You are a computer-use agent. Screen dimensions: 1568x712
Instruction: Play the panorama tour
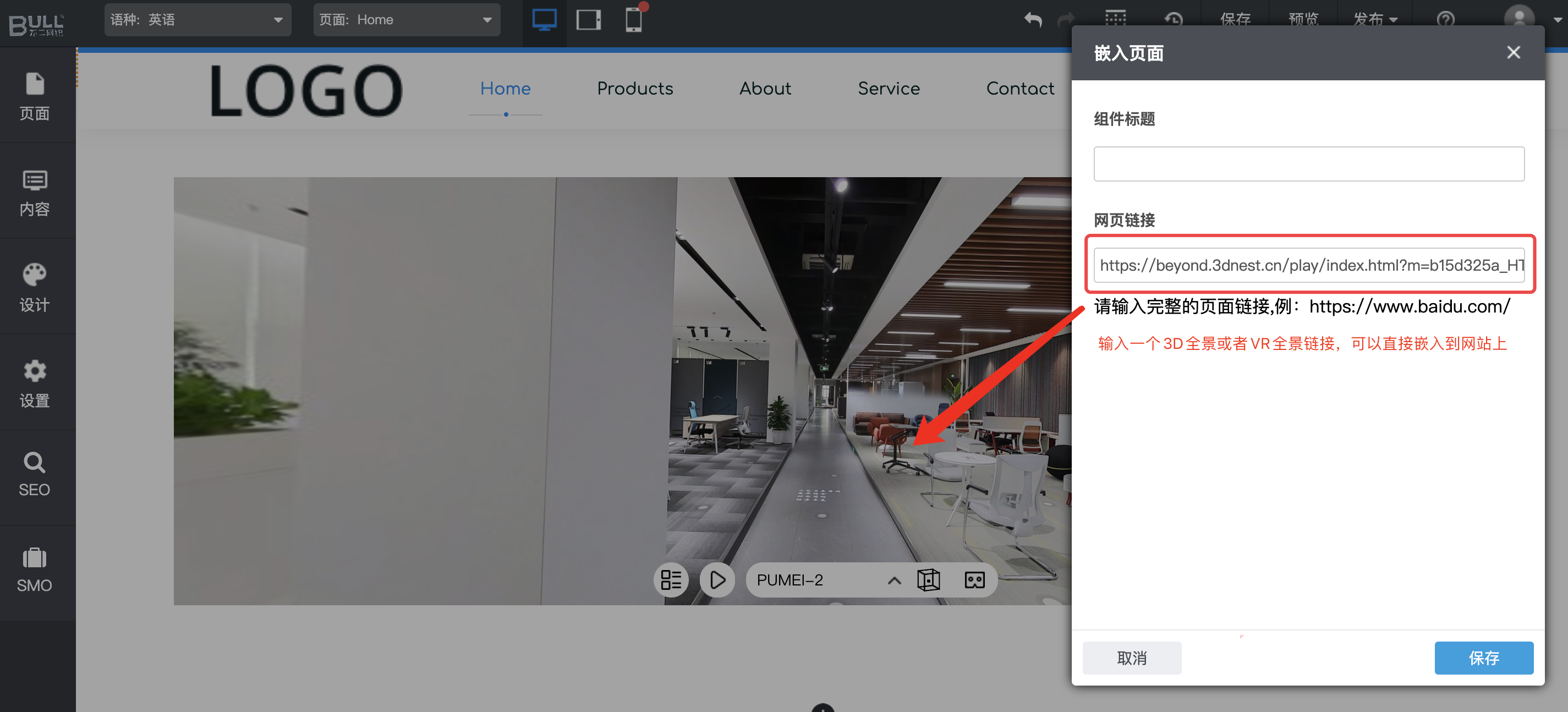tap(717, 580)
